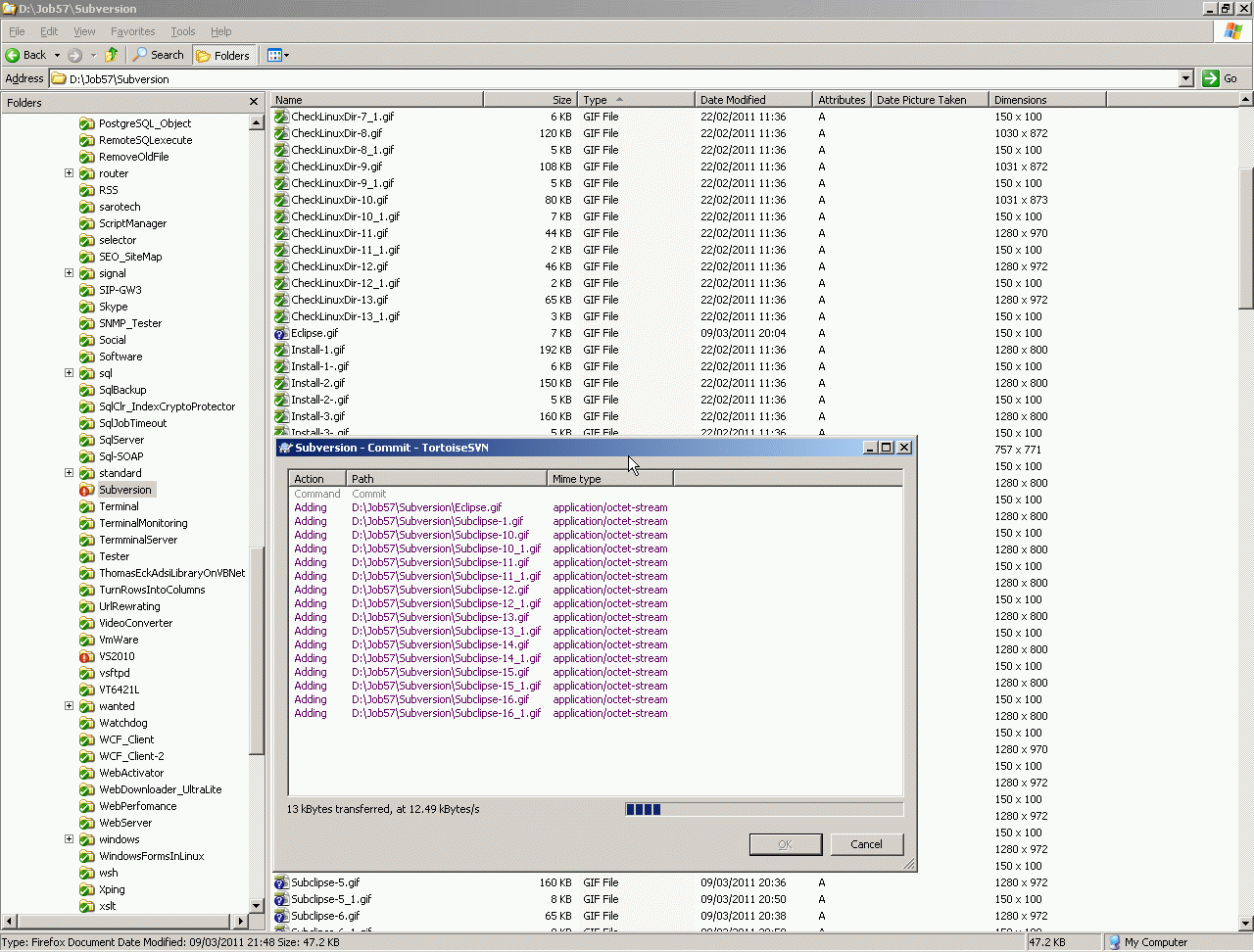Click the commit transfer progress bar

pyautogui.click(x=764, y=809)
